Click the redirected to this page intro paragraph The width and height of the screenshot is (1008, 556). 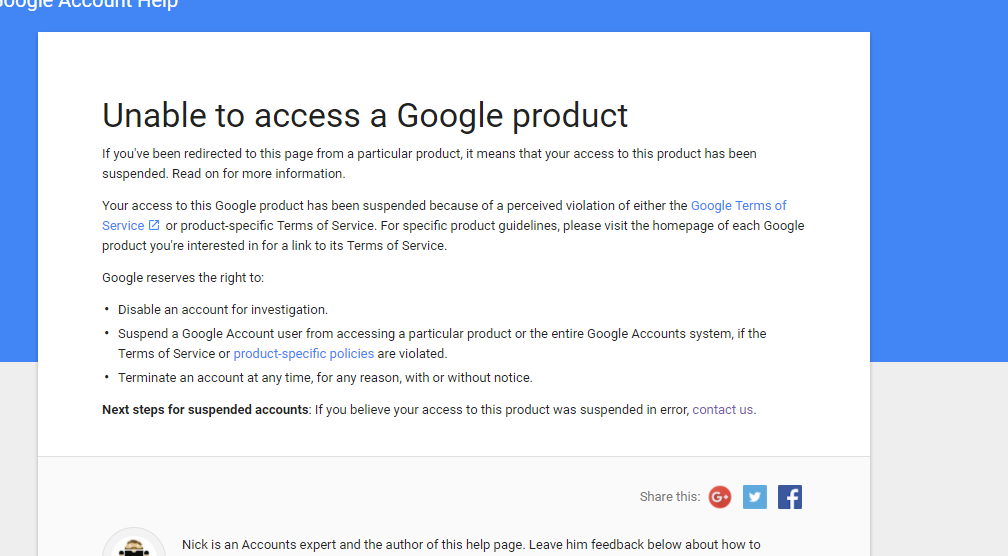tap(429, 163)
